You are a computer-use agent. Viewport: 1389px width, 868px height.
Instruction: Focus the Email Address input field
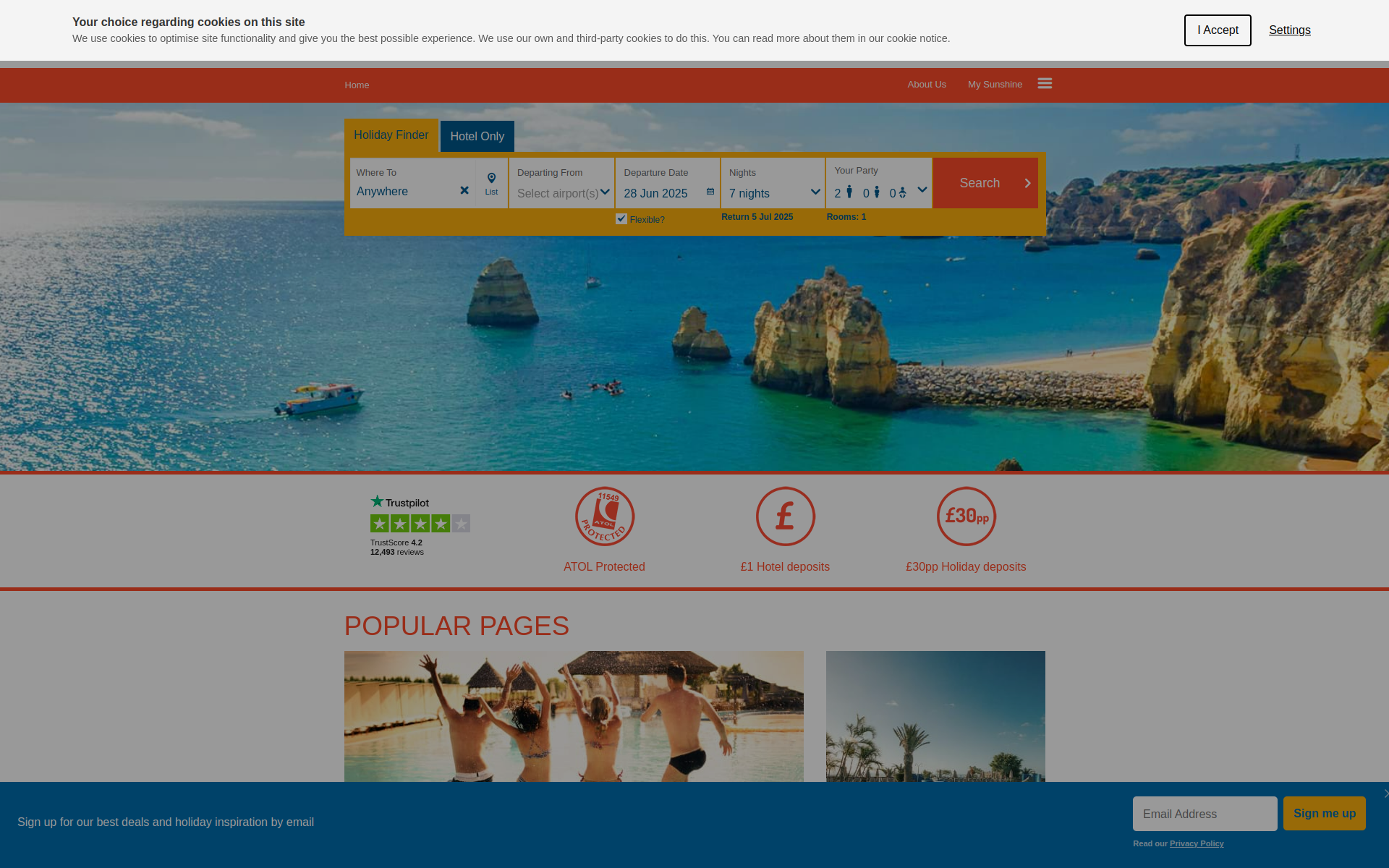coord(1205,814)
